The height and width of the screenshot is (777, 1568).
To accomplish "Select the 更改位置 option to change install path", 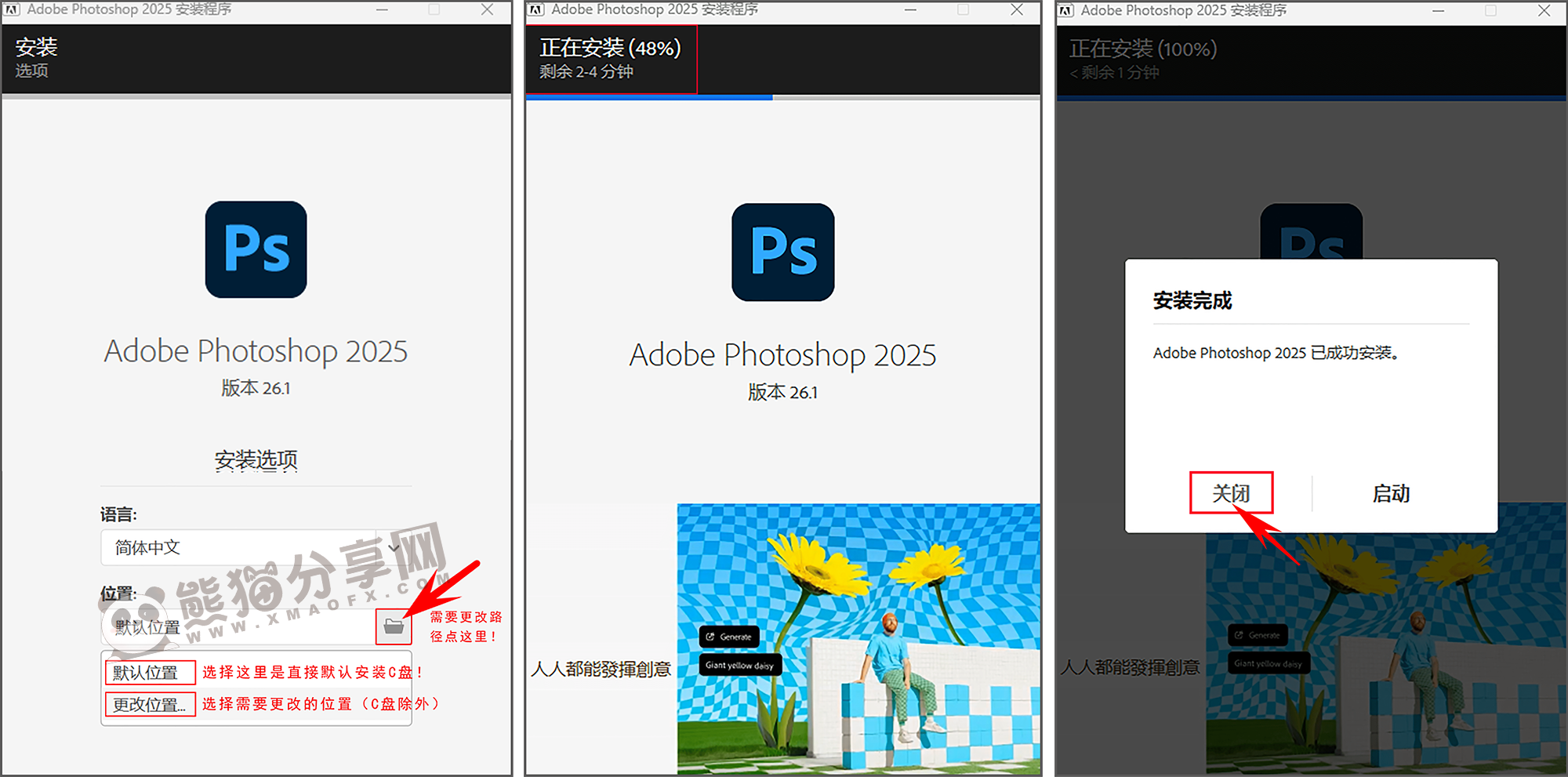I will (x=149, y=705).
